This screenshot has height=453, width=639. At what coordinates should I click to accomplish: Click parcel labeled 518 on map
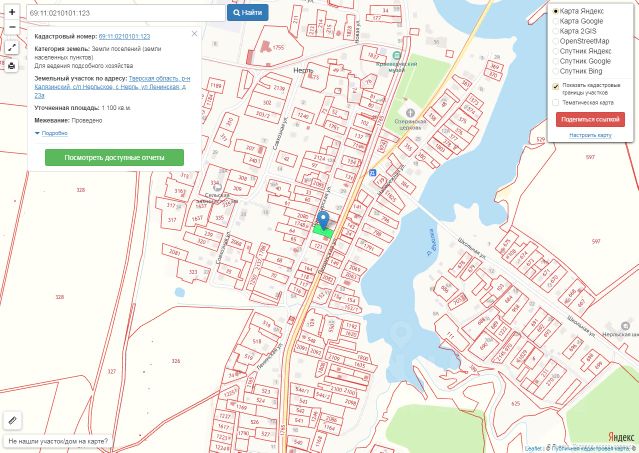point(257,341)
